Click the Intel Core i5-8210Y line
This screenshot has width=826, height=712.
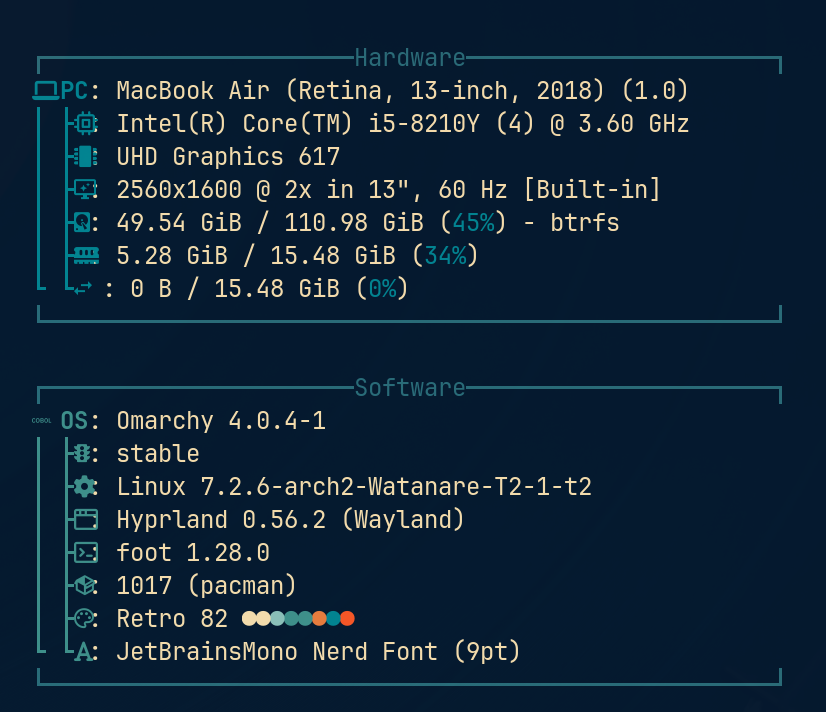point(402,124)
